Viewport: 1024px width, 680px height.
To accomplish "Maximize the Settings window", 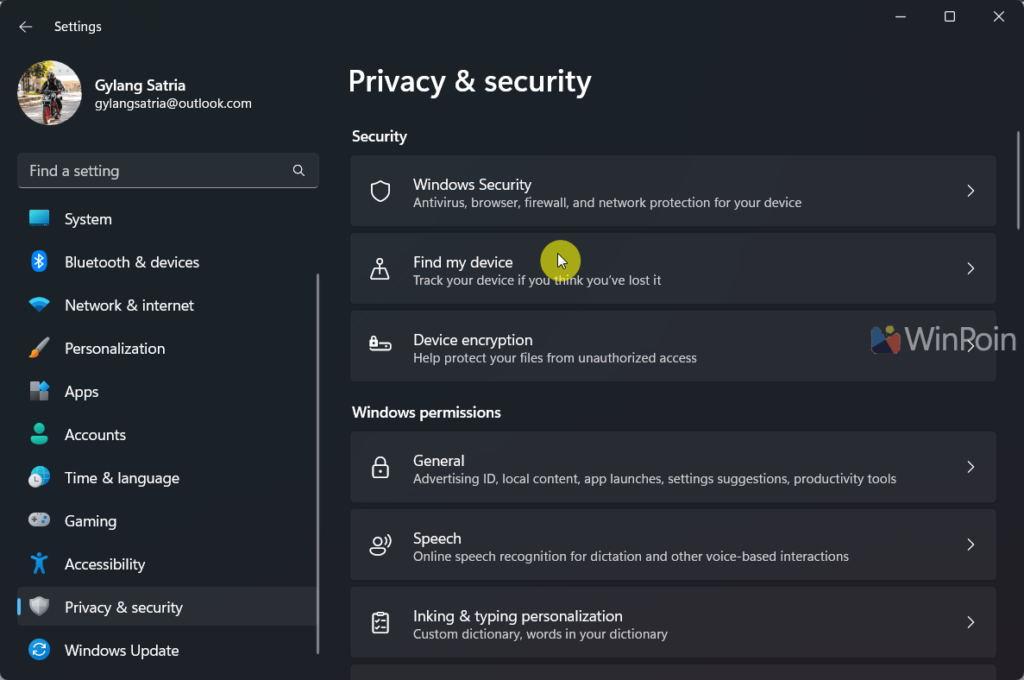I will [x=950, y=16].
